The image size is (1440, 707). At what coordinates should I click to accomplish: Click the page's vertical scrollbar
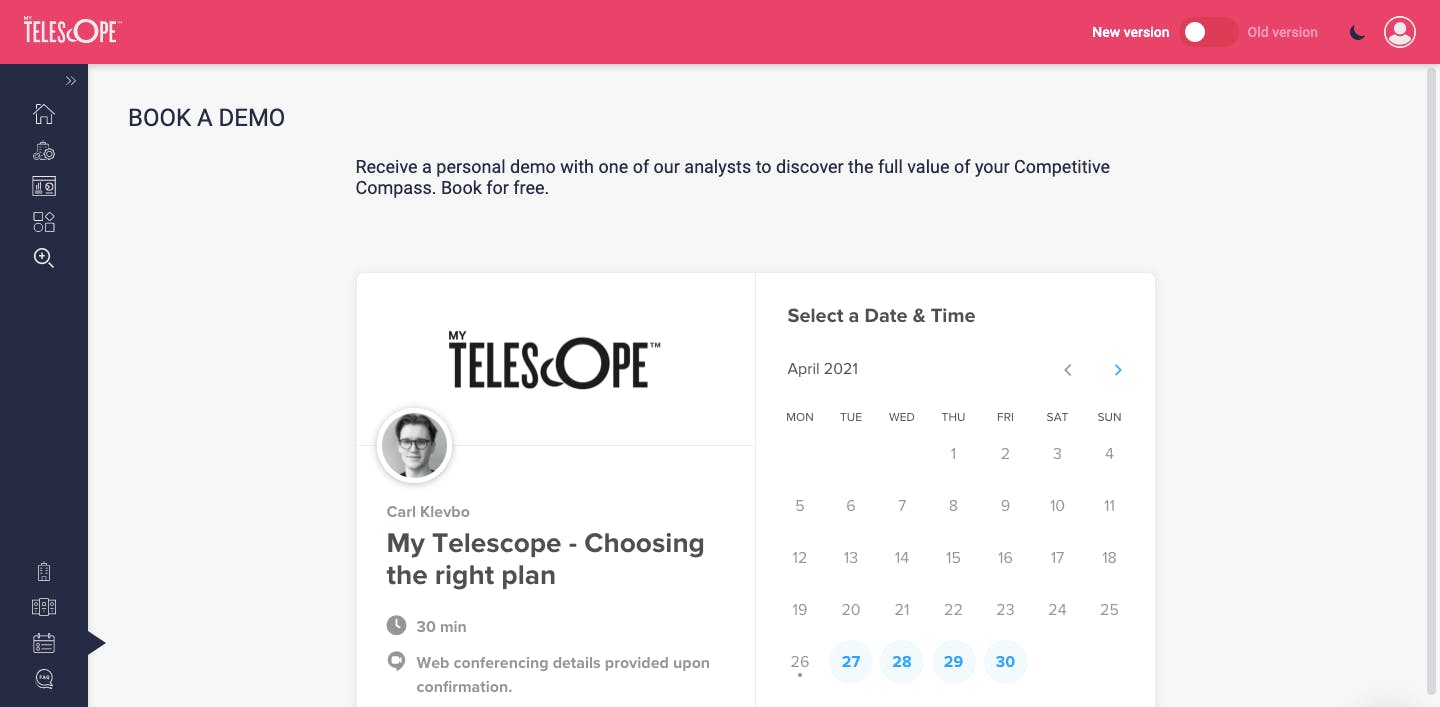(x=1431, y=380)
